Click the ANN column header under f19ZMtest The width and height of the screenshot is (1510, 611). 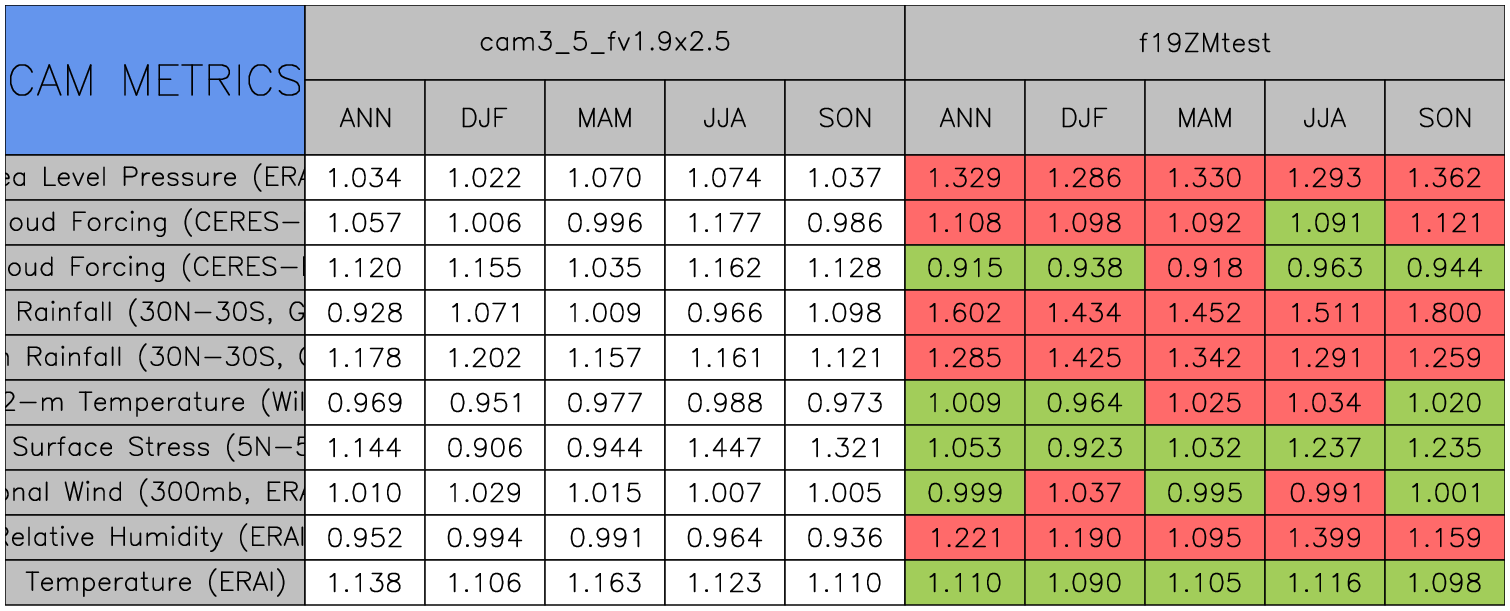point(964,118)
